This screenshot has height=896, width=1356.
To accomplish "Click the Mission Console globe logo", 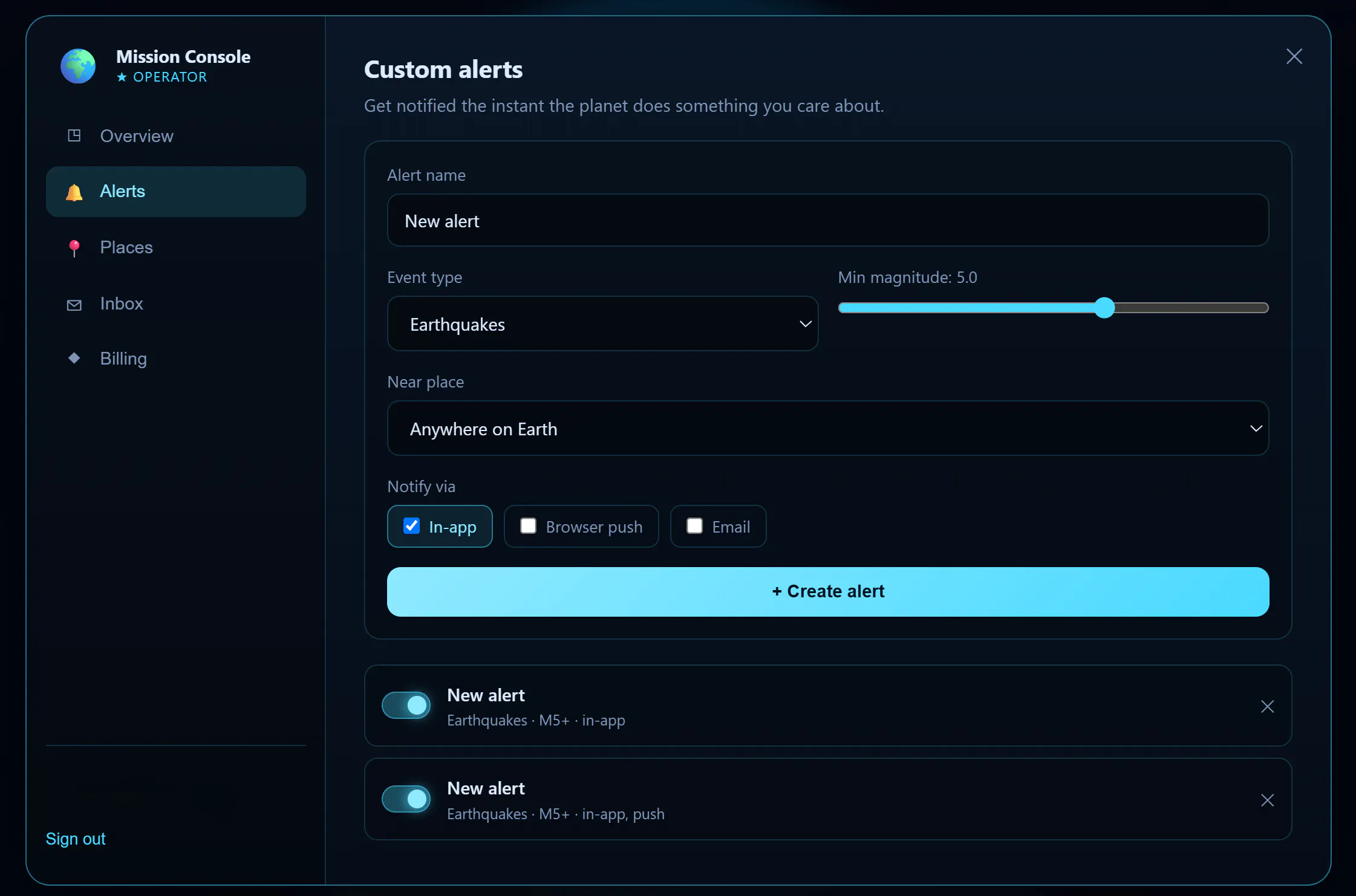I will pos(78,66).
